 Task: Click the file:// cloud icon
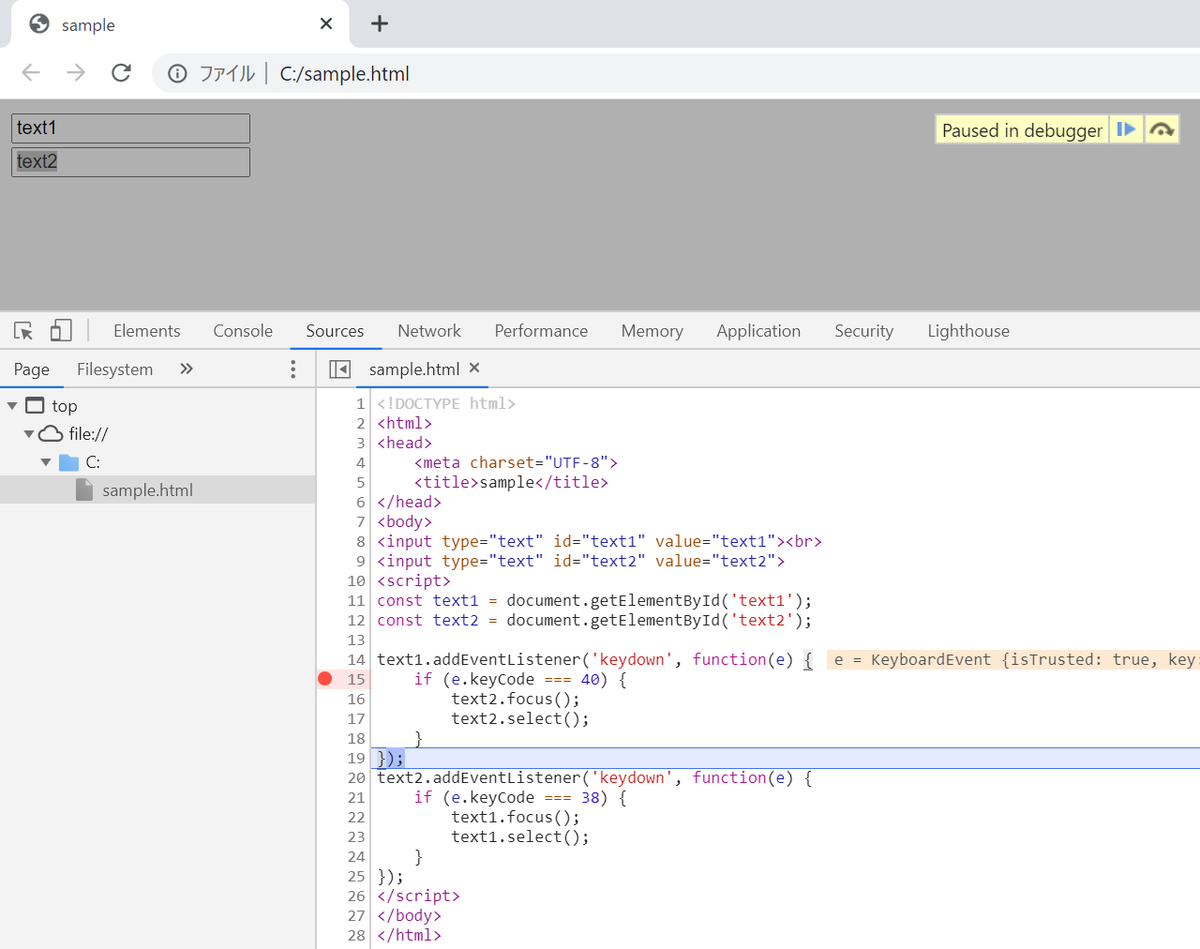[50, 434]
